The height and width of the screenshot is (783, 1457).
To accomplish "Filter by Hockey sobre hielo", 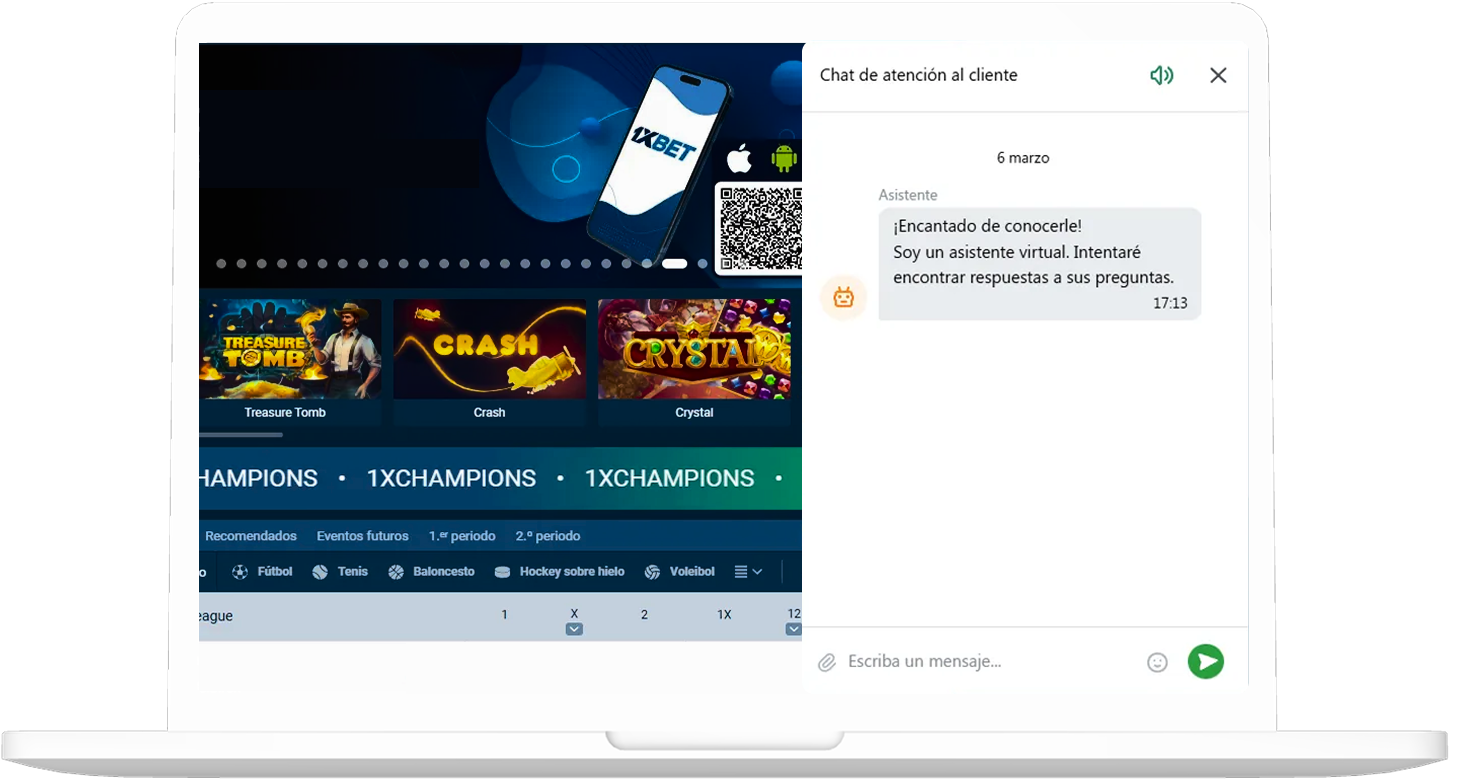I will click(559, 572).
